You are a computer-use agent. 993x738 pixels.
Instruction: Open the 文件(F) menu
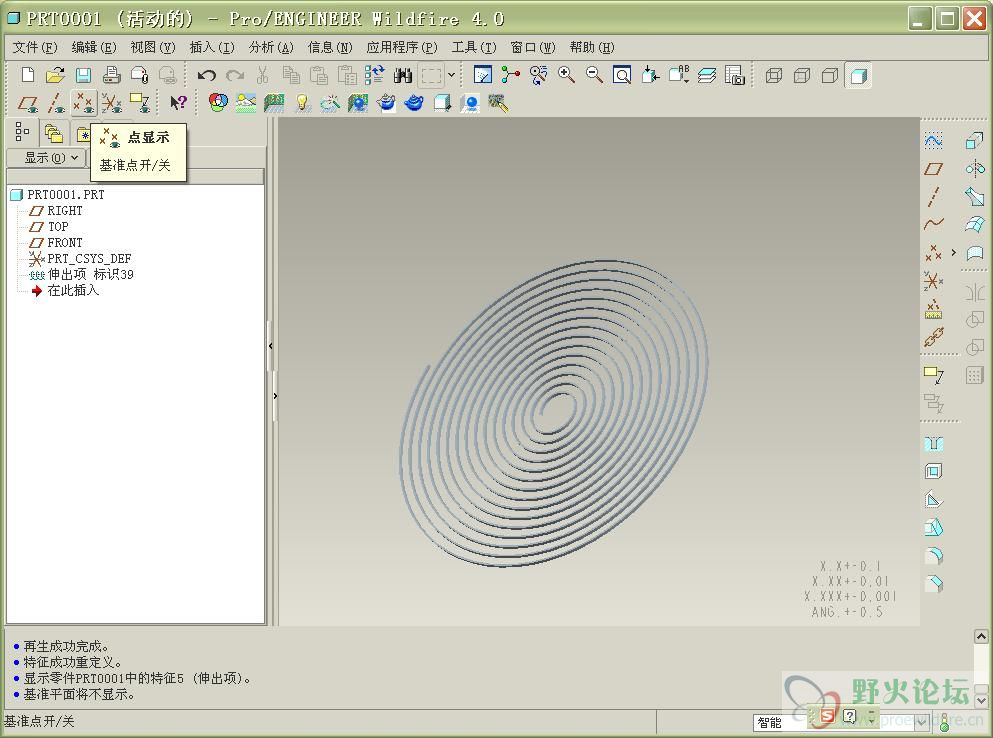[x=35, y=48]
